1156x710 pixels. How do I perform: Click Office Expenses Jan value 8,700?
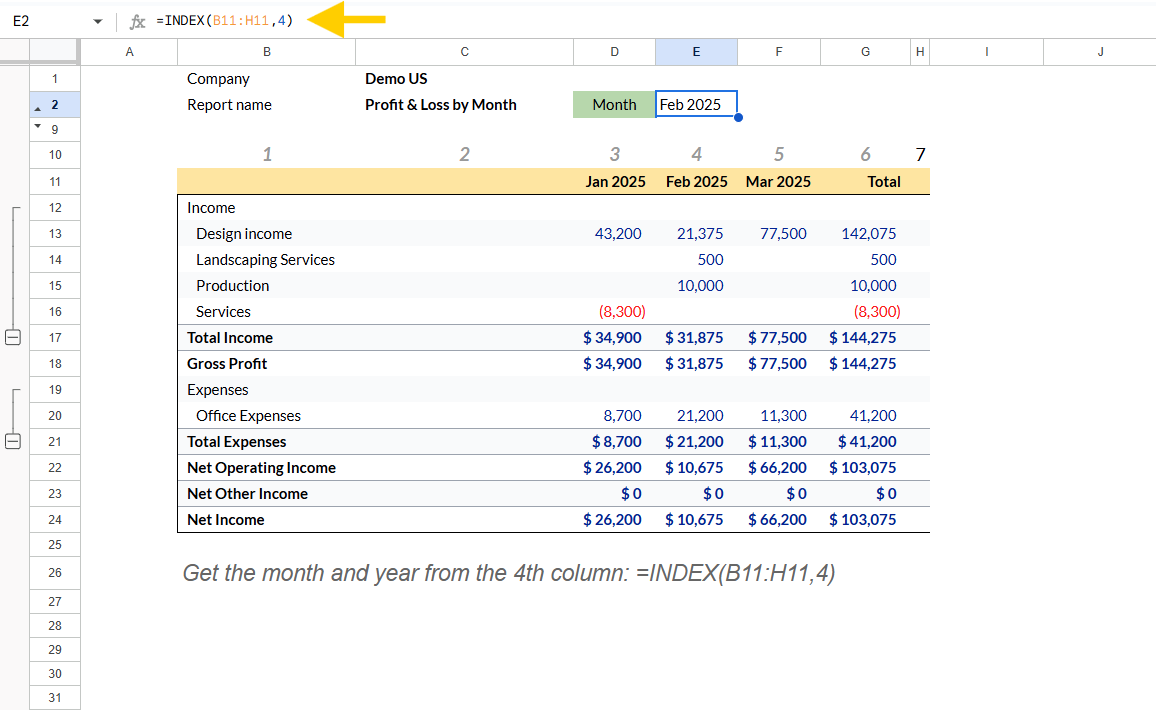tap(622, 416)
